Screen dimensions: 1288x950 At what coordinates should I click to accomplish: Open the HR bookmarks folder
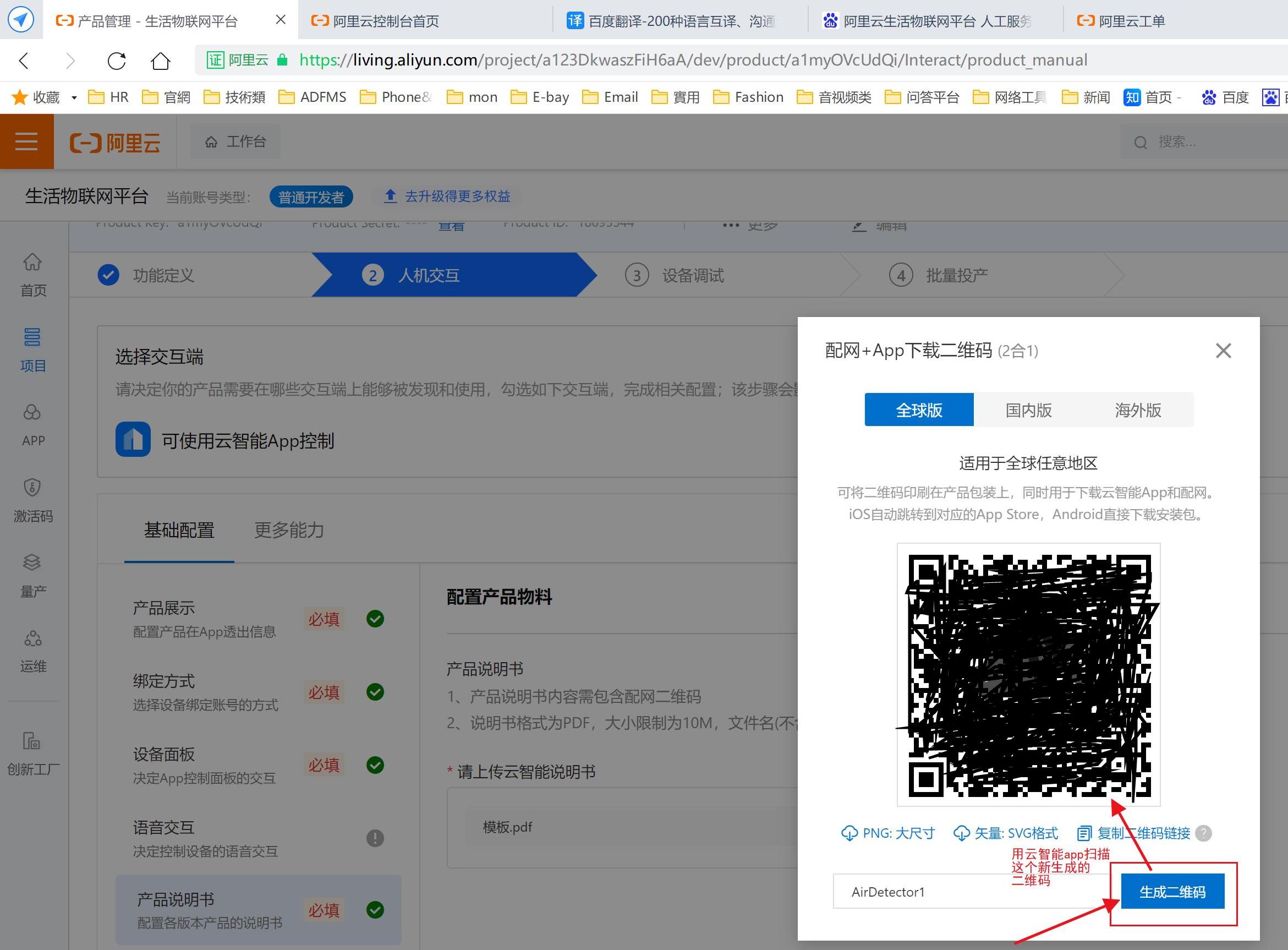[108, 97]
